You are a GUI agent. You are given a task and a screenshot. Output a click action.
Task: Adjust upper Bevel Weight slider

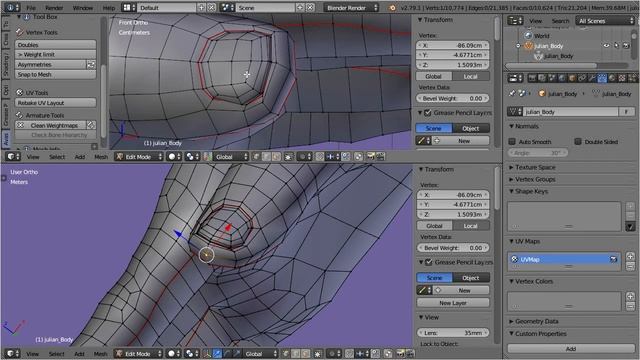coord(453,98)
